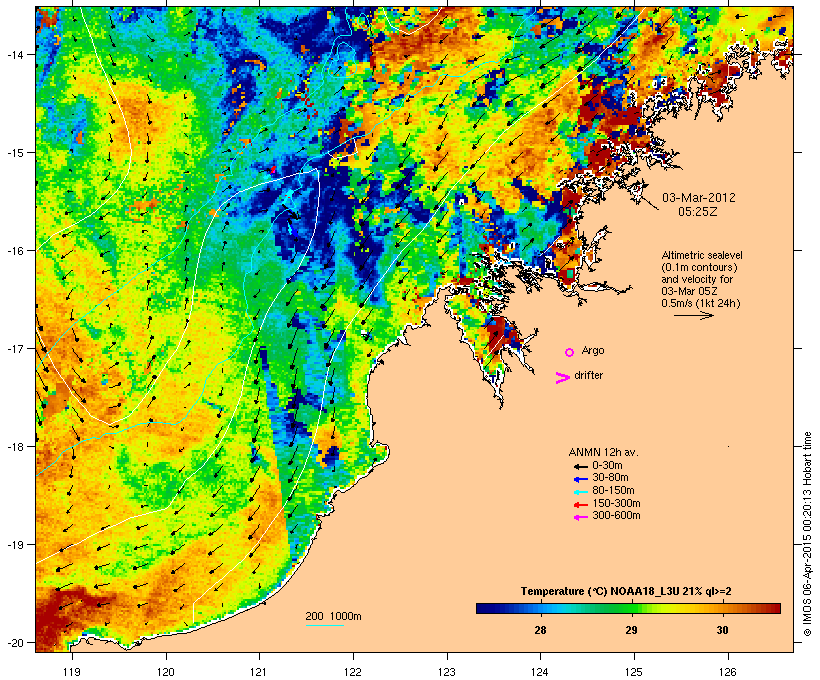The image size is (820, 680).
Task: Click the time label 05:25Z
Action: [698, 212]
